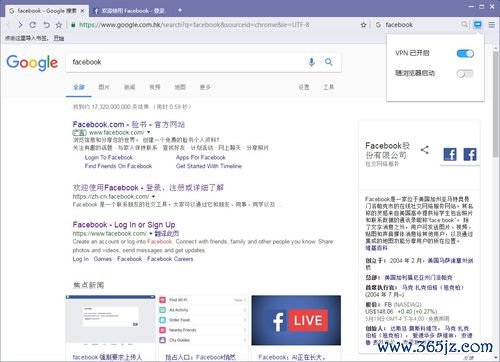Open the 设置 search settings menu

(x=304, y=87)
